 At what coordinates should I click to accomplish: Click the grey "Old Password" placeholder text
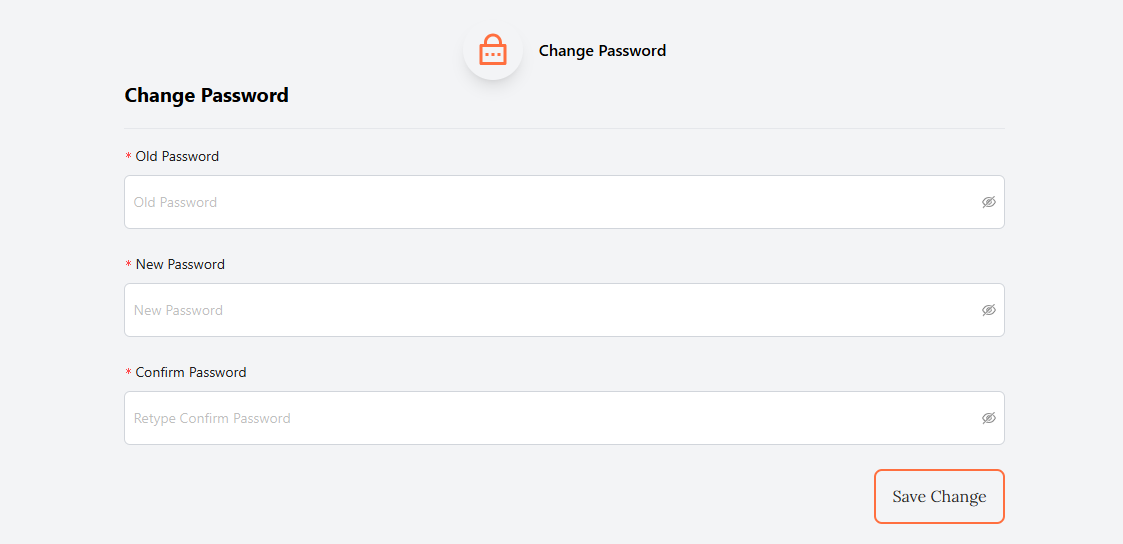[x=175, y=203]
